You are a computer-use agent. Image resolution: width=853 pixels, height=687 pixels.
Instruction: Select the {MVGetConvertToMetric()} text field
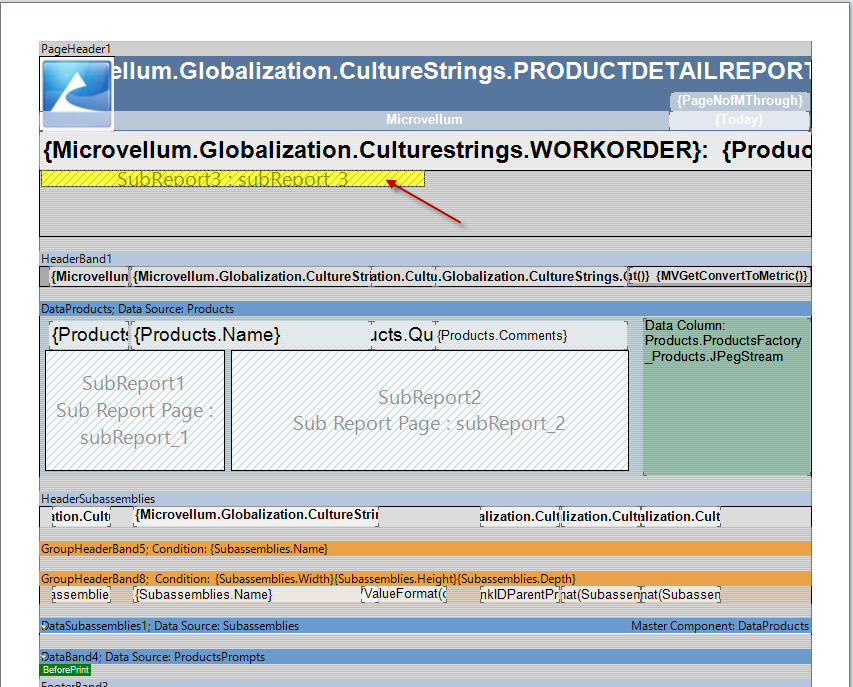(x=731, y=276)
